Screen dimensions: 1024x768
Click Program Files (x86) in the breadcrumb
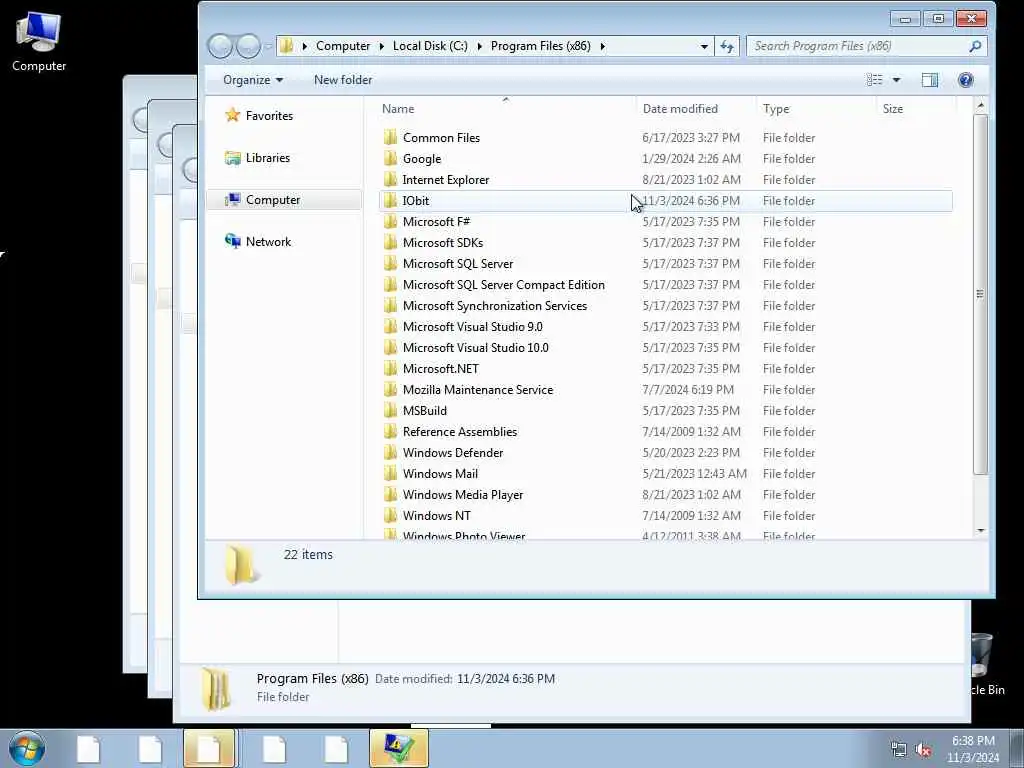click(541, 46)
